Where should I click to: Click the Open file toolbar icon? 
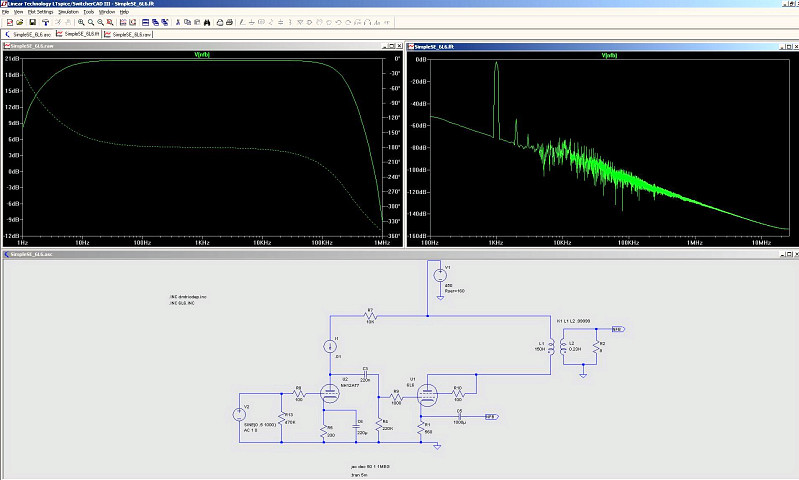click(20, 22)
